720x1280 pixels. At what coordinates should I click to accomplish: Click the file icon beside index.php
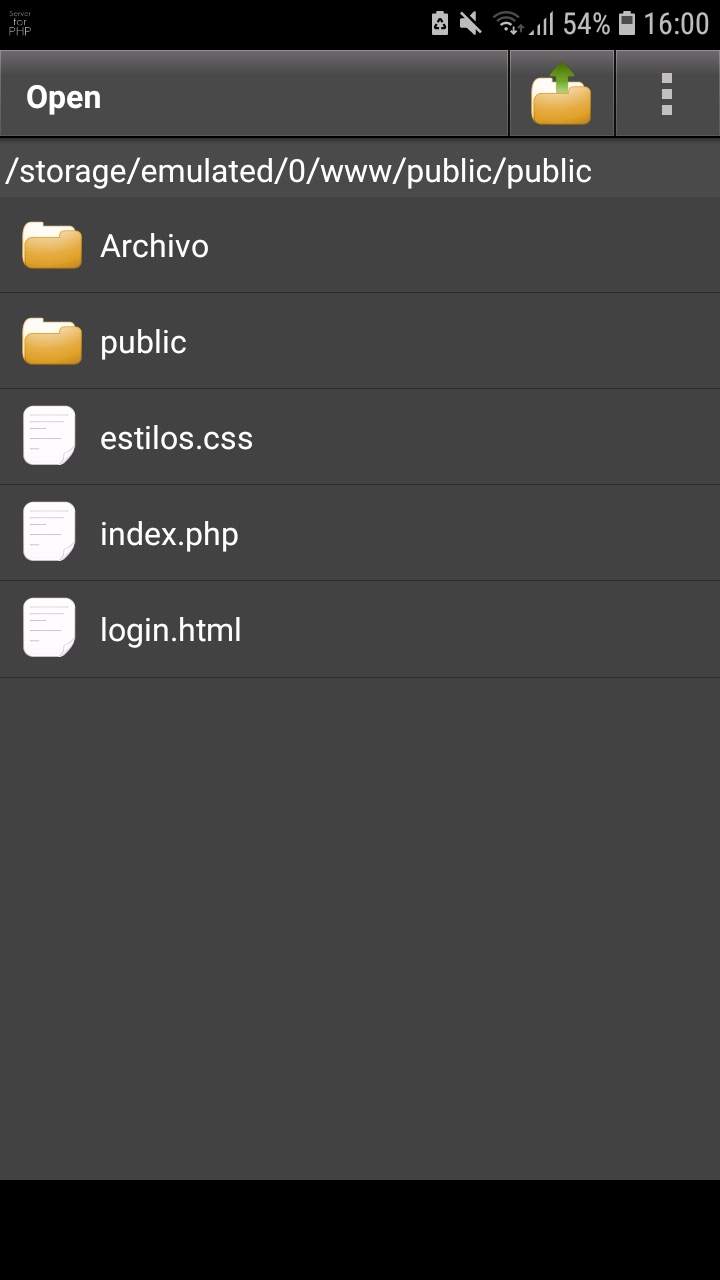point(48,531)
